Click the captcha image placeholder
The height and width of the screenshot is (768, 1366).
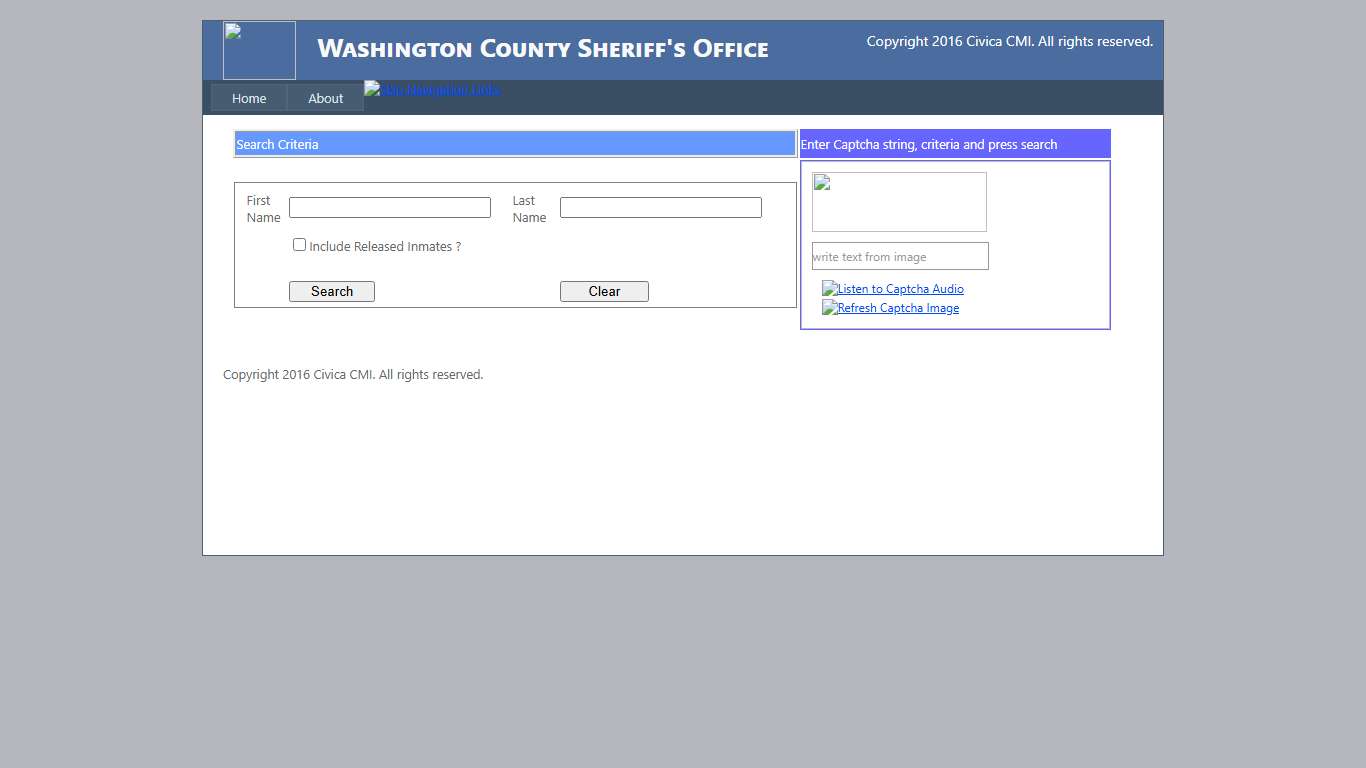(x=898, y=201)
